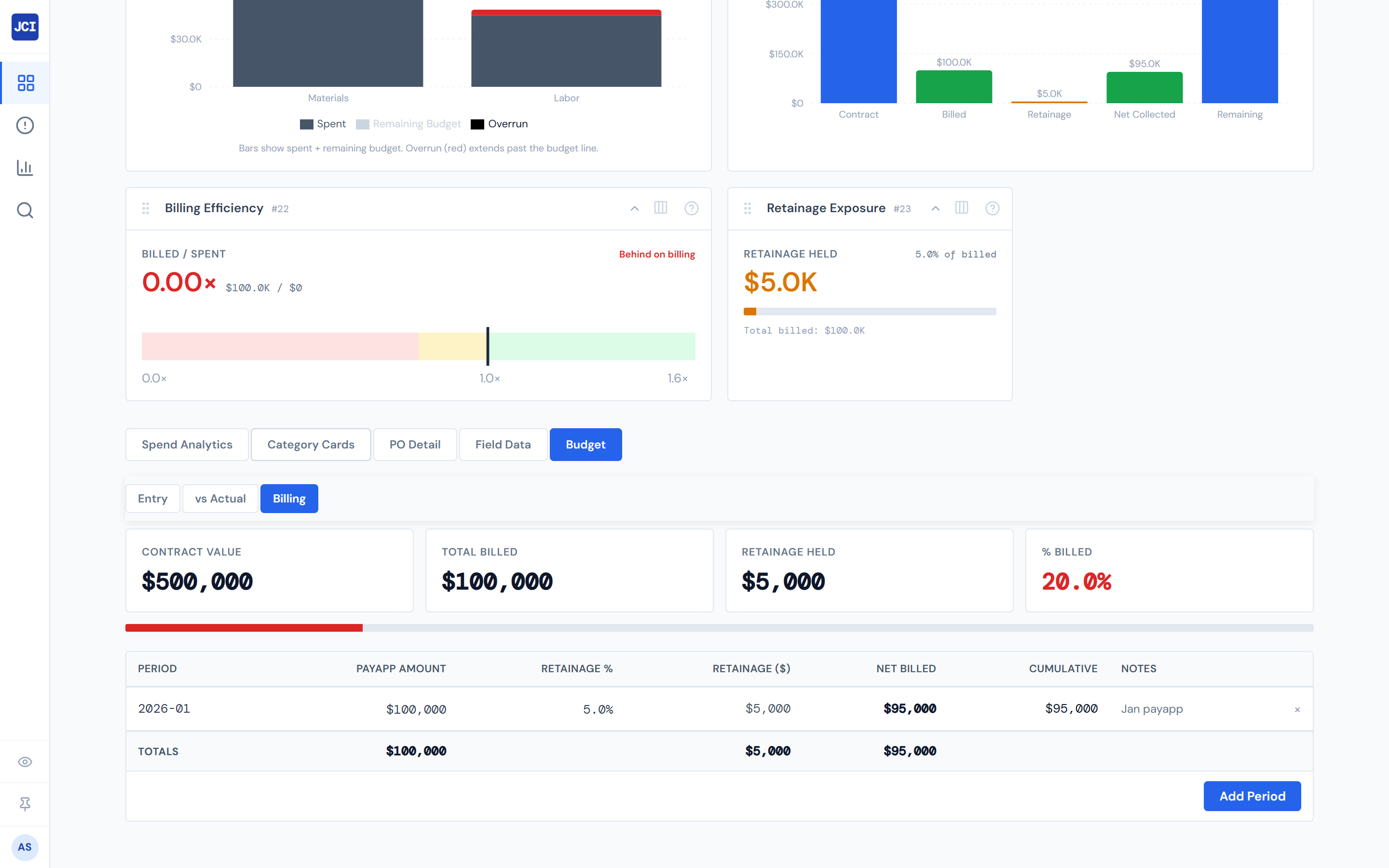
Task: Remove the 2026-01 period row
Action: [x=1297, y=709]
